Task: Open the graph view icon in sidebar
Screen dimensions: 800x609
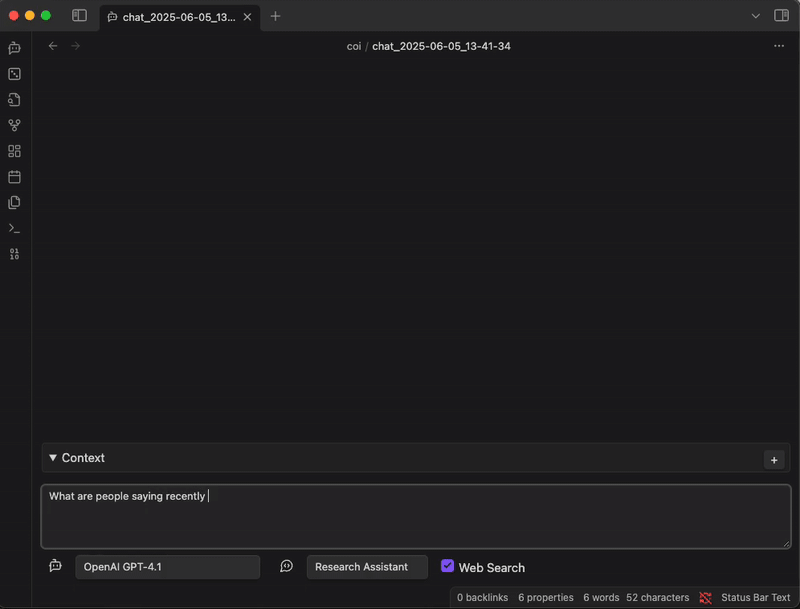Action: pyautogui.click(x=13, y=125)
